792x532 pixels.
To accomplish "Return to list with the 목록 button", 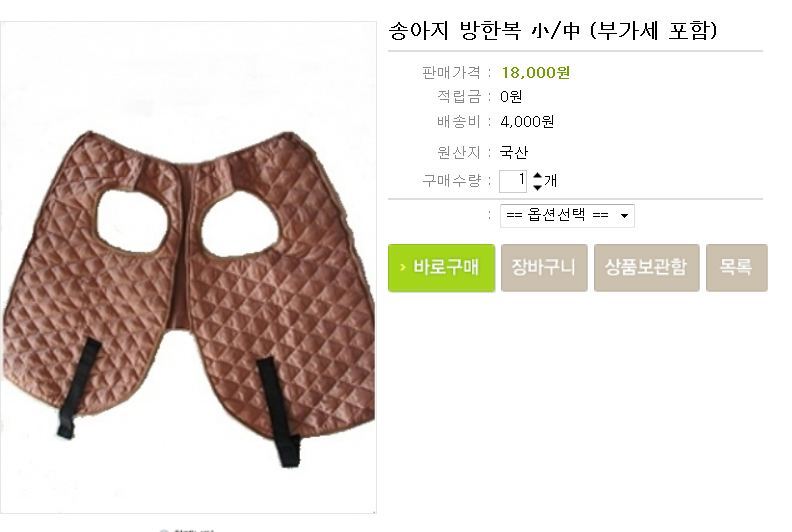I will pyautogui.click(x=736, y=268).
